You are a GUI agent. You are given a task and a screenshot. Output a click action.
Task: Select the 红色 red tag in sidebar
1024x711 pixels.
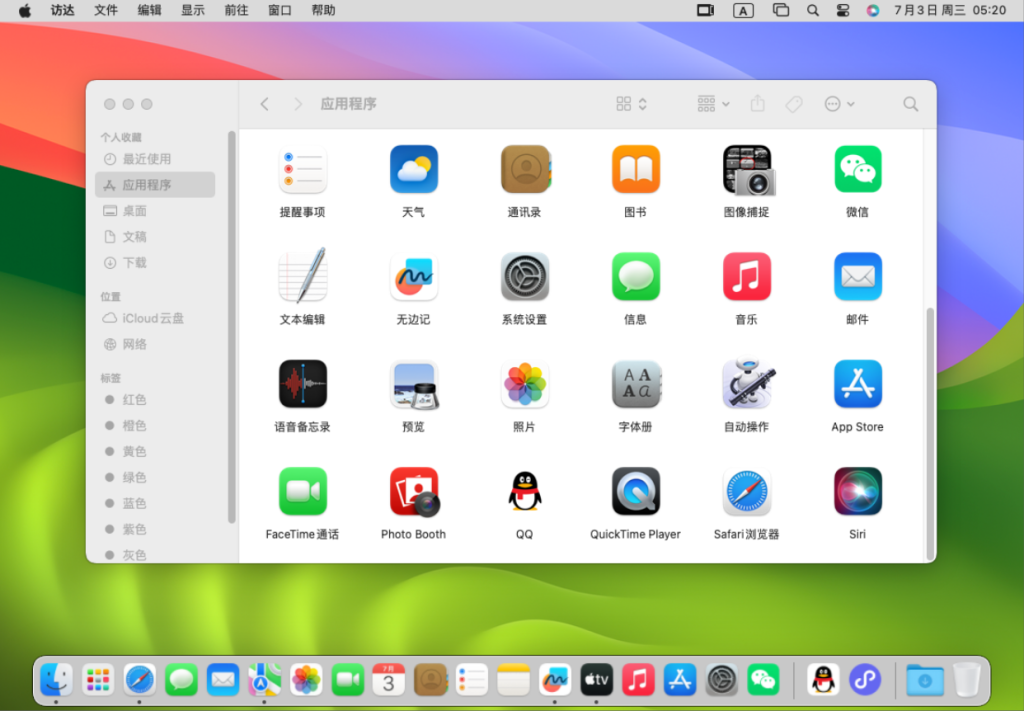pos(134,400)
